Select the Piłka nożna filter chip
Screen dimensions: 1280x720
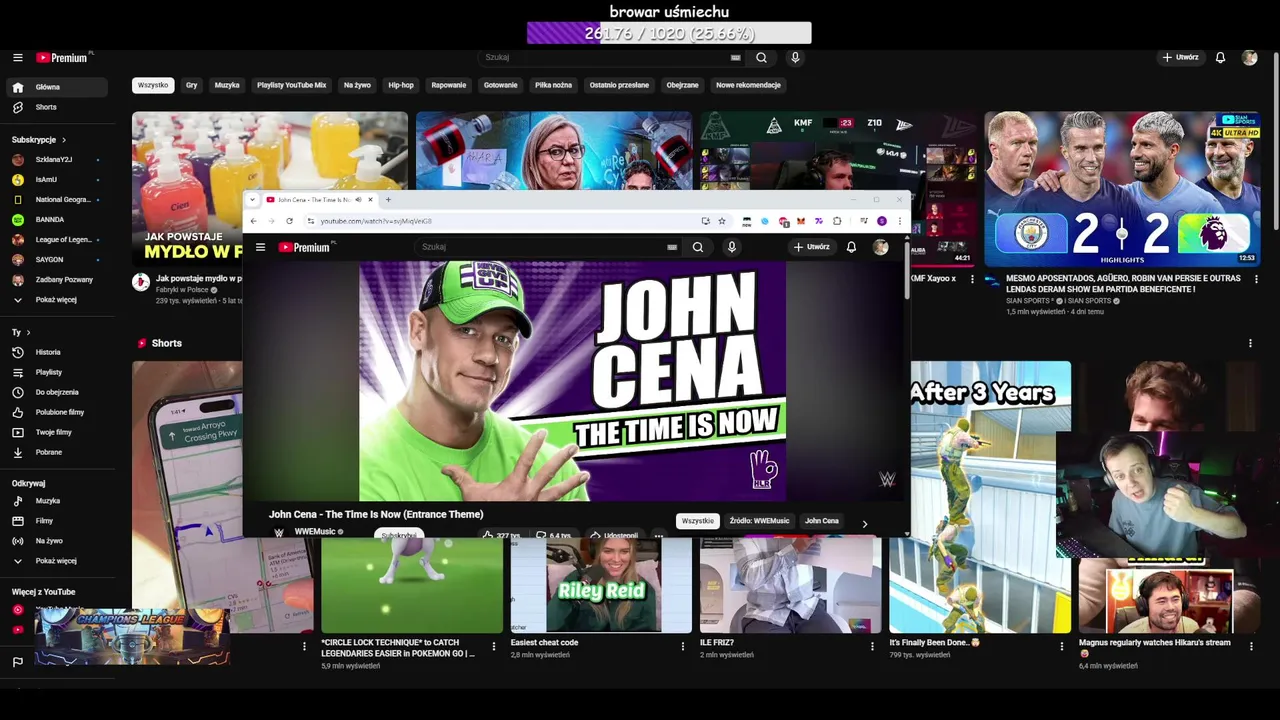pyautogui.click(x=553, y=85)
